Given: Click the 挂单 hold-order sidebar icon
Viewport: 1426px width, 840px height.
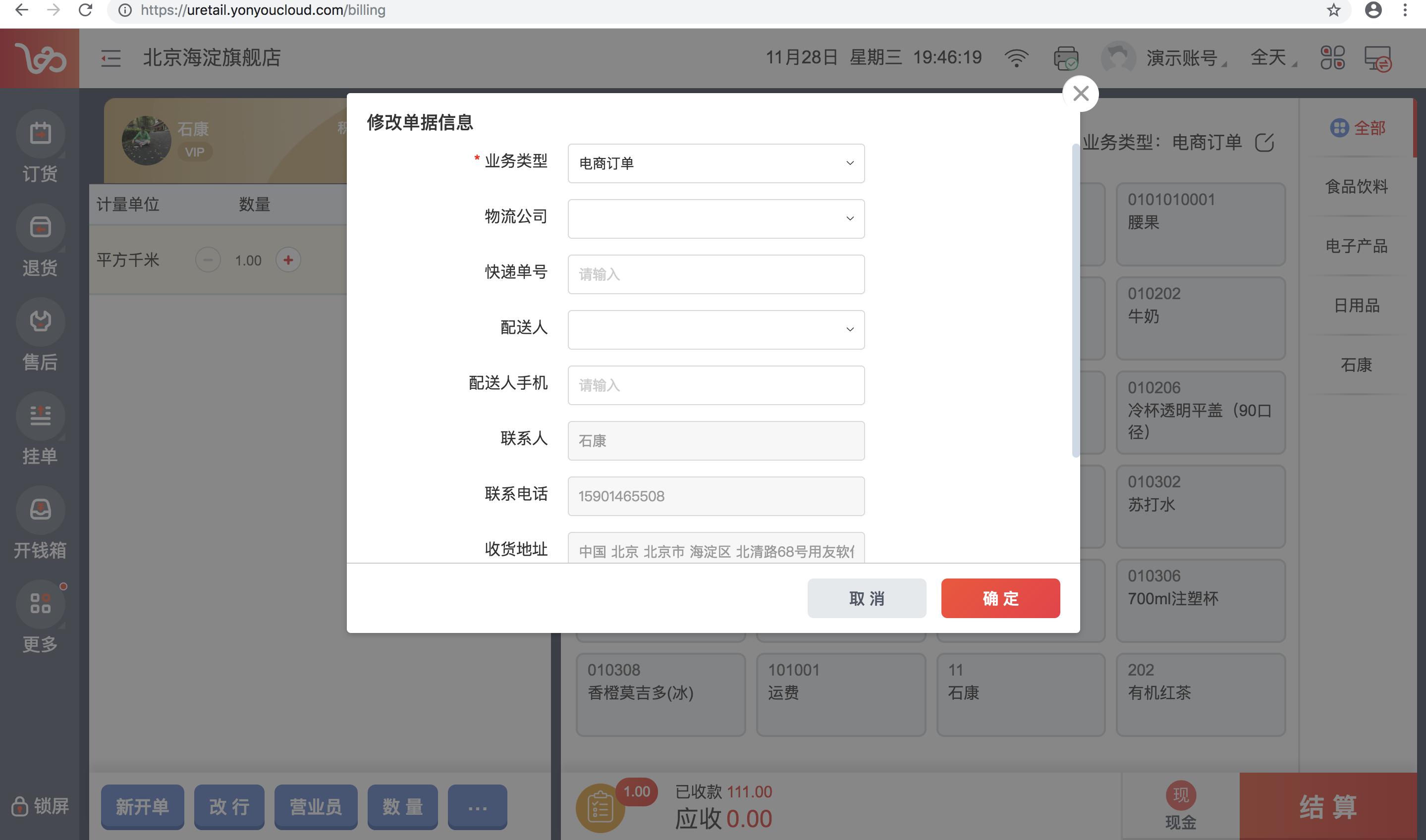Looking at the screenshot, I should pyautogui.click(x=40, y=416).
